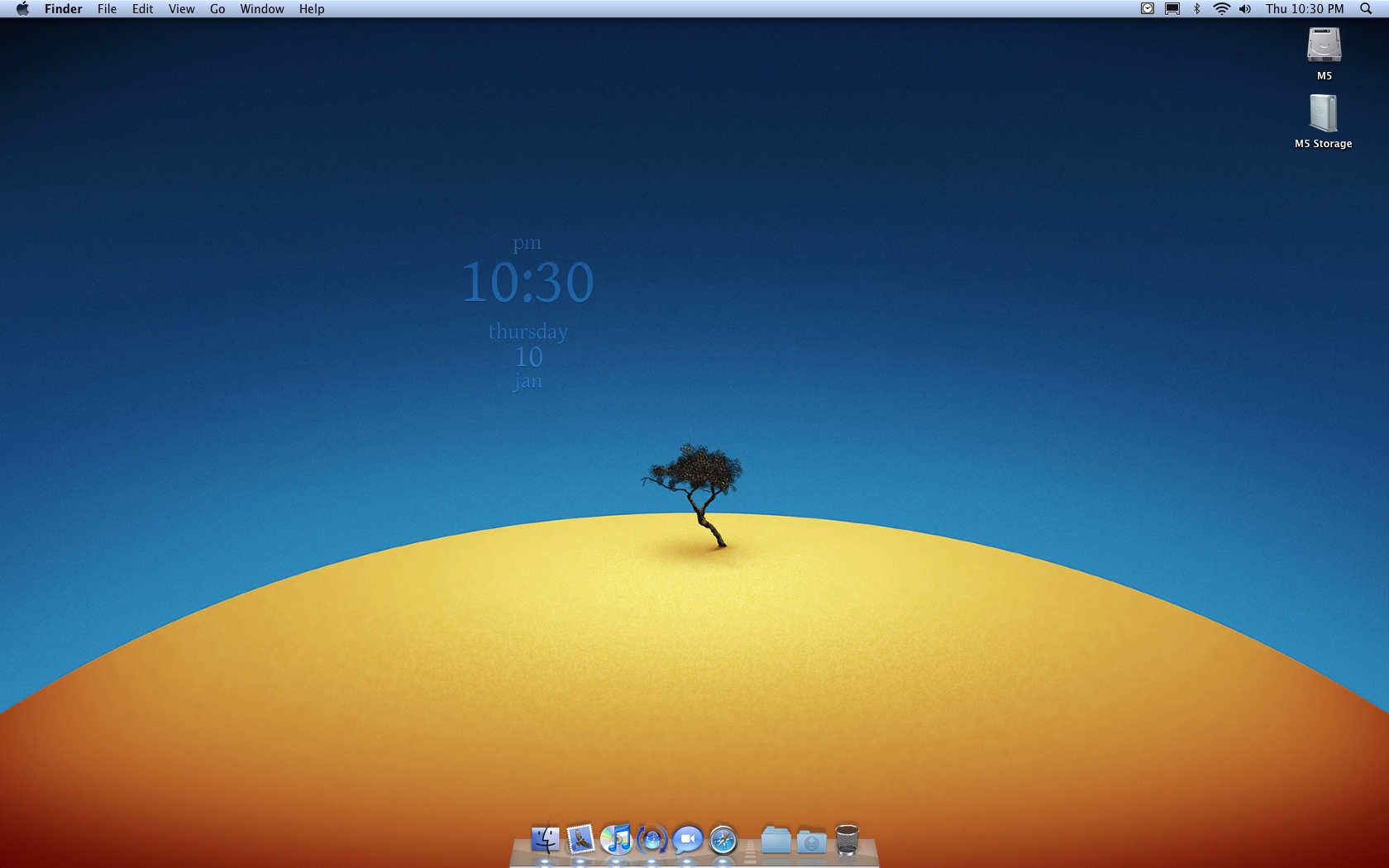Open iTunes from the Dock
Viewport: 1389px width, 868px height.
[616, 840]
